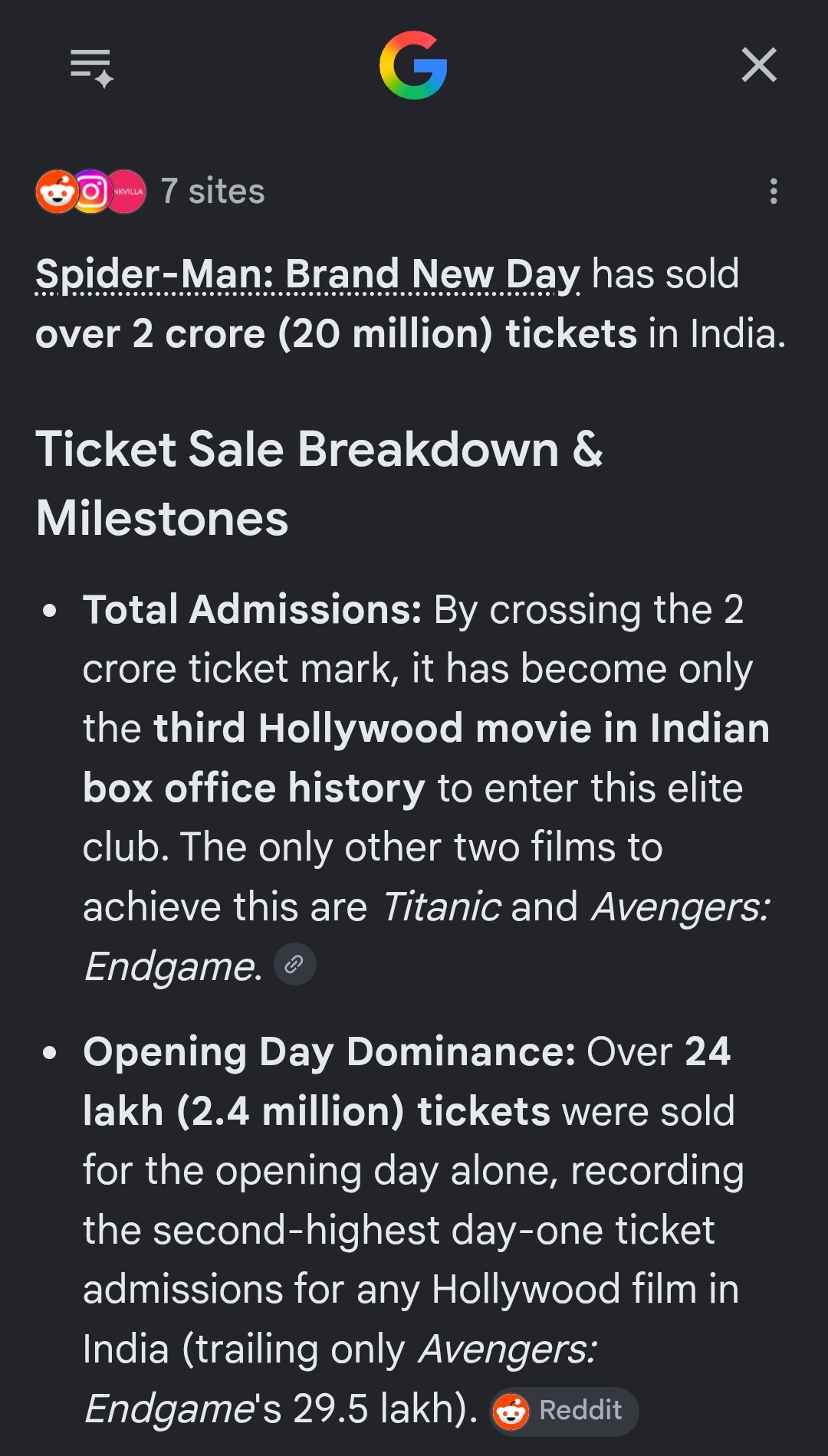This screenshot has width=828, height=1456.
Task: Tap the Reddit logo in source chip
Action: pyautogui.click(x=511, y=1412)
